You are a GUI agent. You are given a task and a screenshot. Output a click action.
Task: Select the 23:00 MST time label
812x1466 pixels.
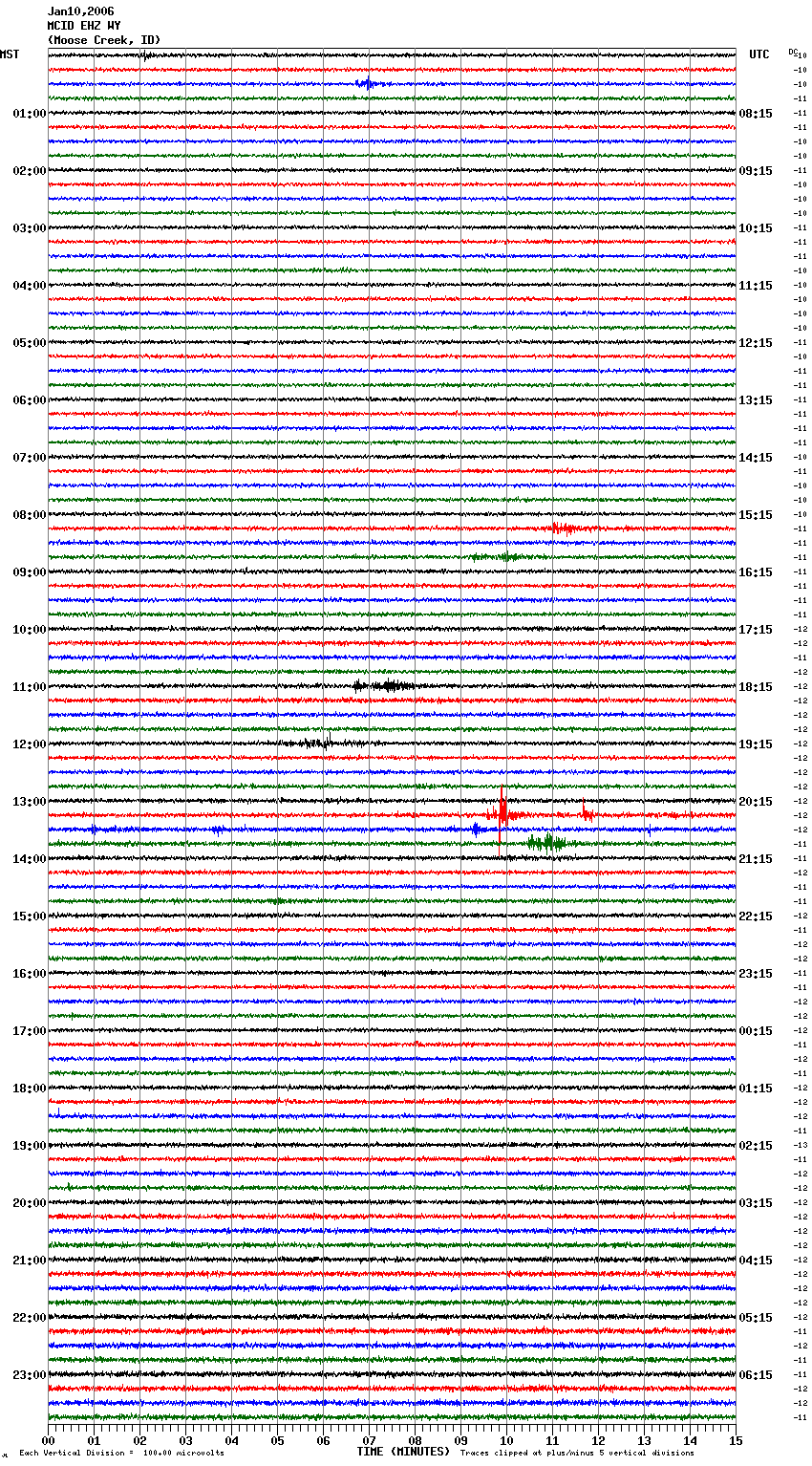coord(30,1375)
